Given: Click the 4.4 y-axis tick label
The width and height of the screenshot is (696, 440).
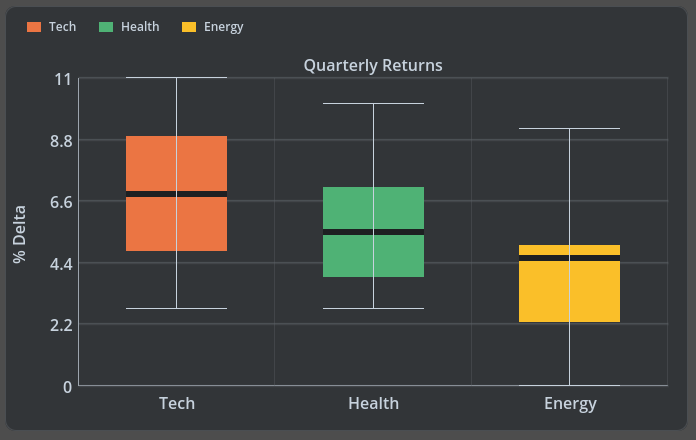Looking at the screenshot, I should 61,263.
